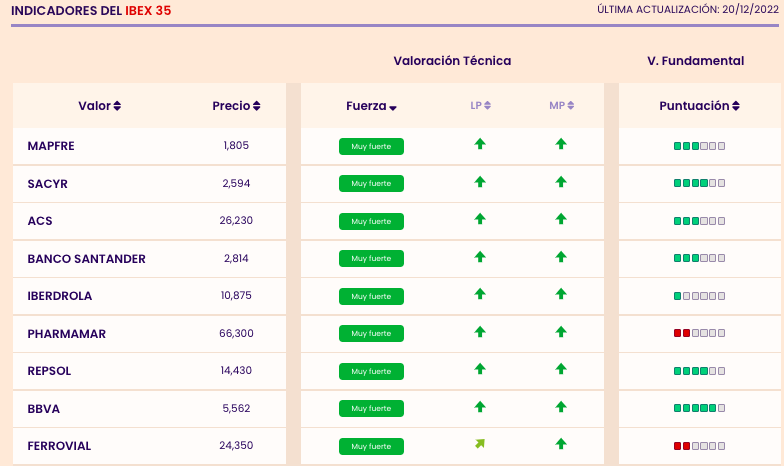The image size is (784, 466).
Task: Select MAPFRE price 1,805
Action: tap(236, 146)
